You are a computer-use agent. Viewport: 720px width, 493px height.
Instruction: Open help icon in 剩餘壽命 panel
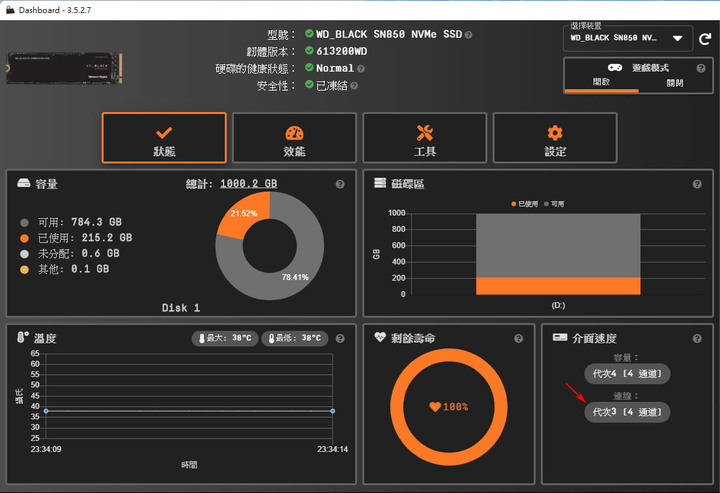pyautogui.click(x=518, y=338)
